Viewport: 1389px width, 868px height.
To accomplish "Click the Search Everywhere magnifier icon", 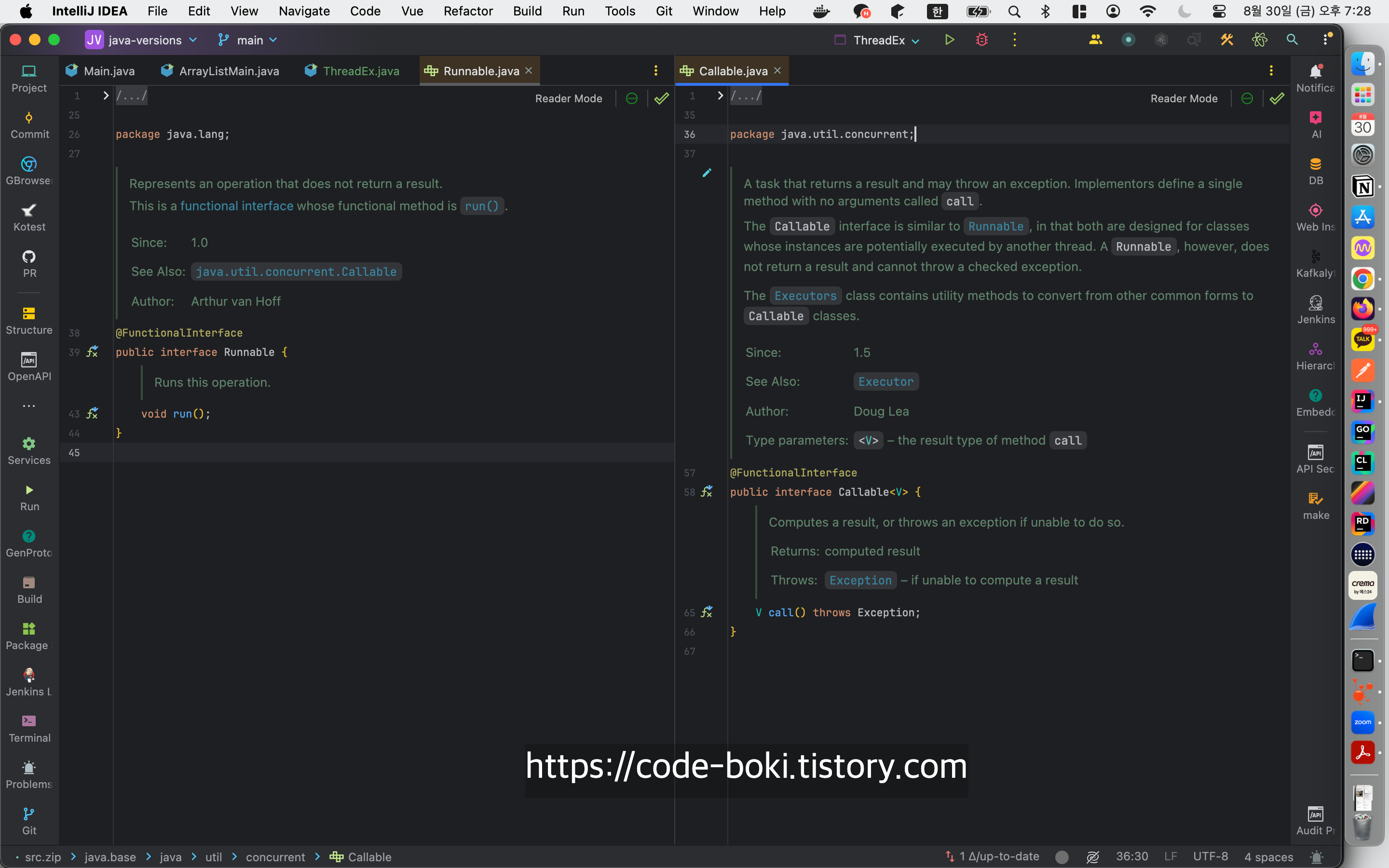I will pos(1292,40).
